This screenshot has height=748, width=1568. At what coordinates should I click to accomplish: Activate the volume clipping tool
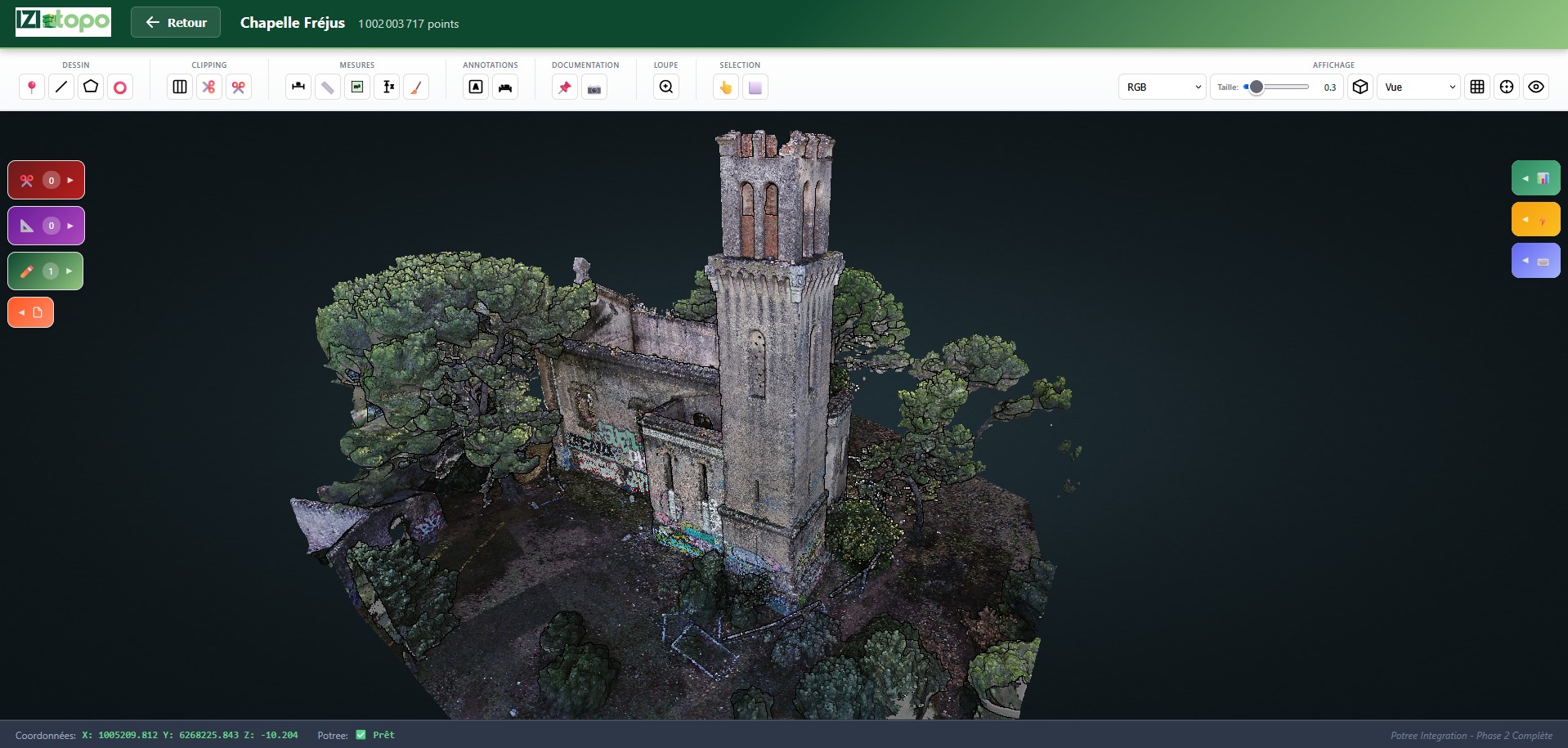coord(179,87)
